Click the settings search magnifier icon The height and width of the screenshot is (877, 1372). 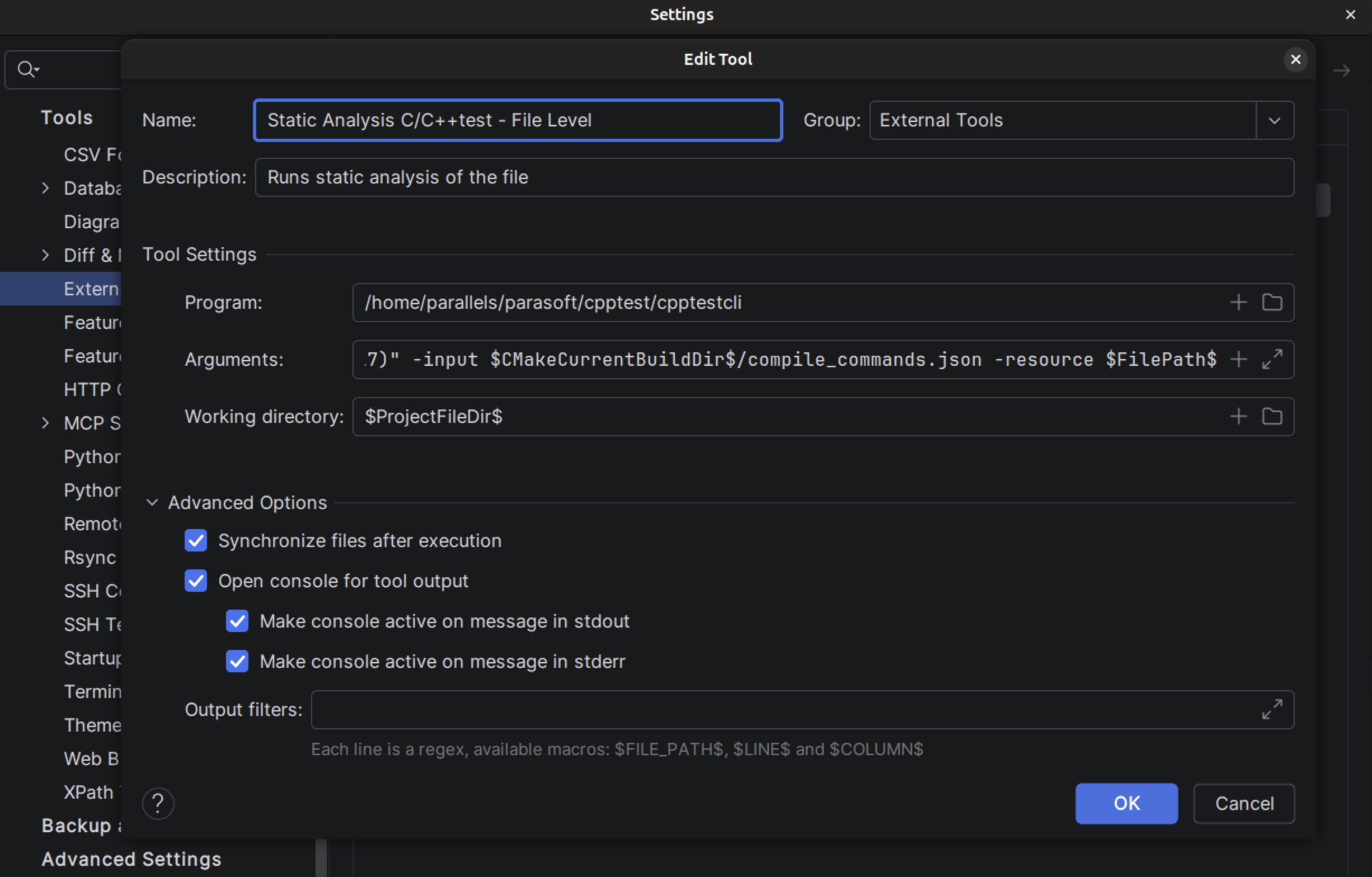point(27,69)
